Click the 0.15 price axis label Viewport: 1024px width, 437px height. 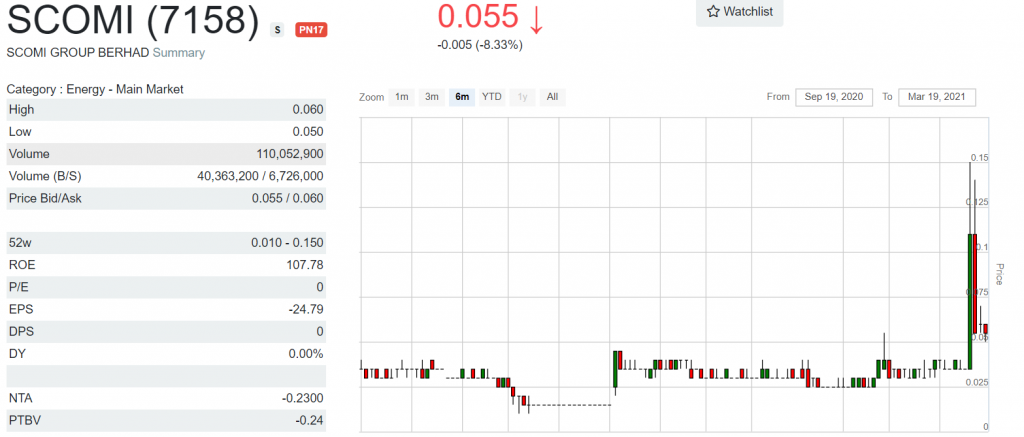click(x=979, y=157)
